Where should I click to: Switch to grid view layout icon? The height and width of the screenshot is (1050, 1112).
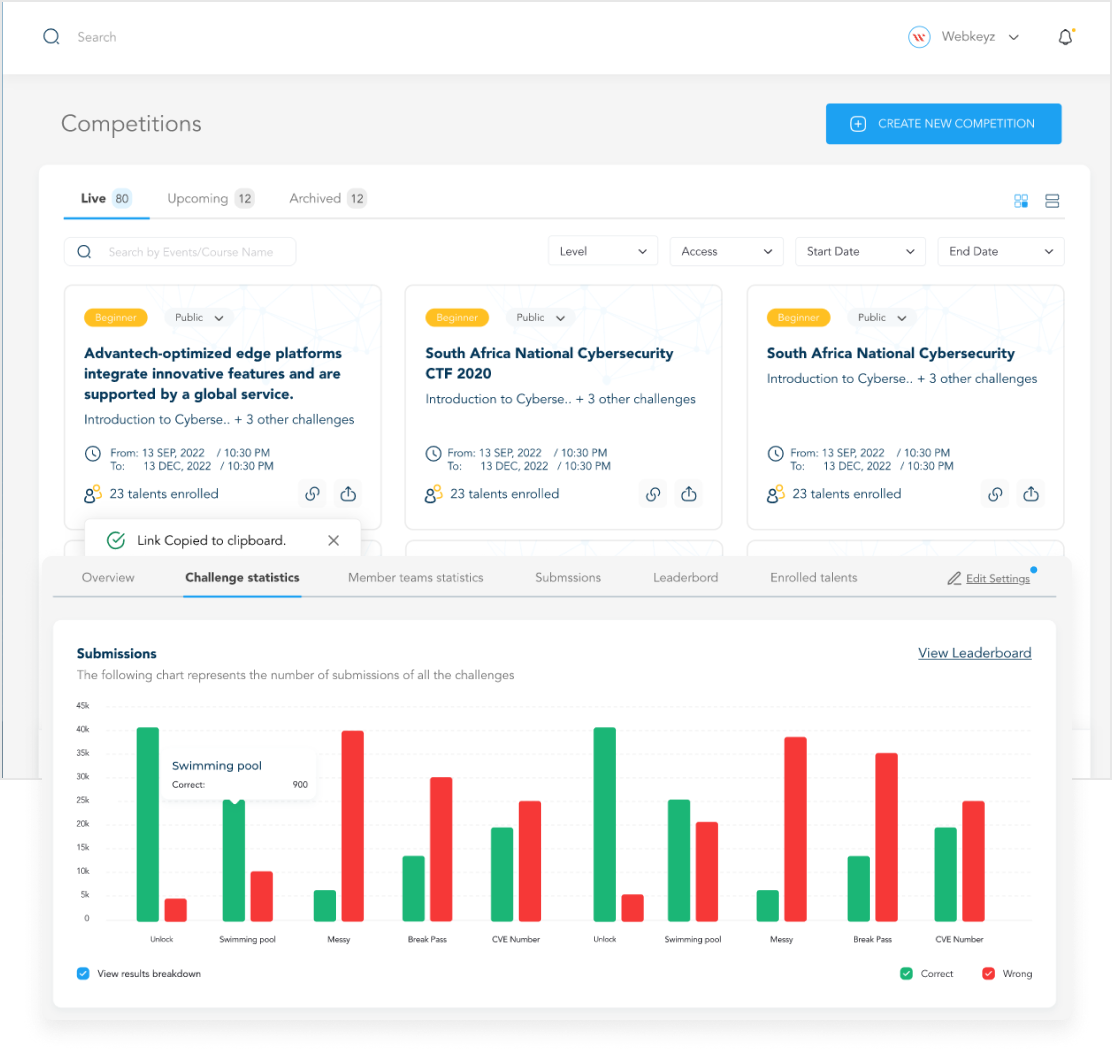pyautogui.click(x=1021, y=201)
